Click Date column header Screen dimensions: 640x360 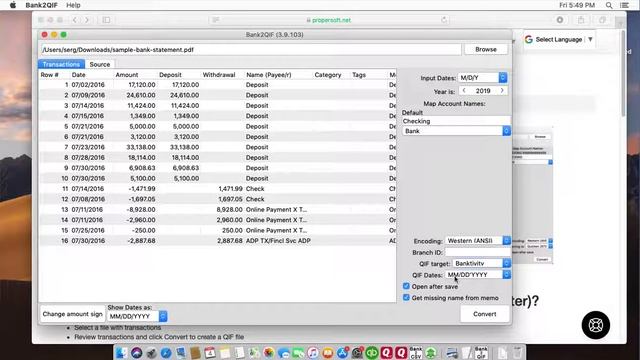pos(78,75)
